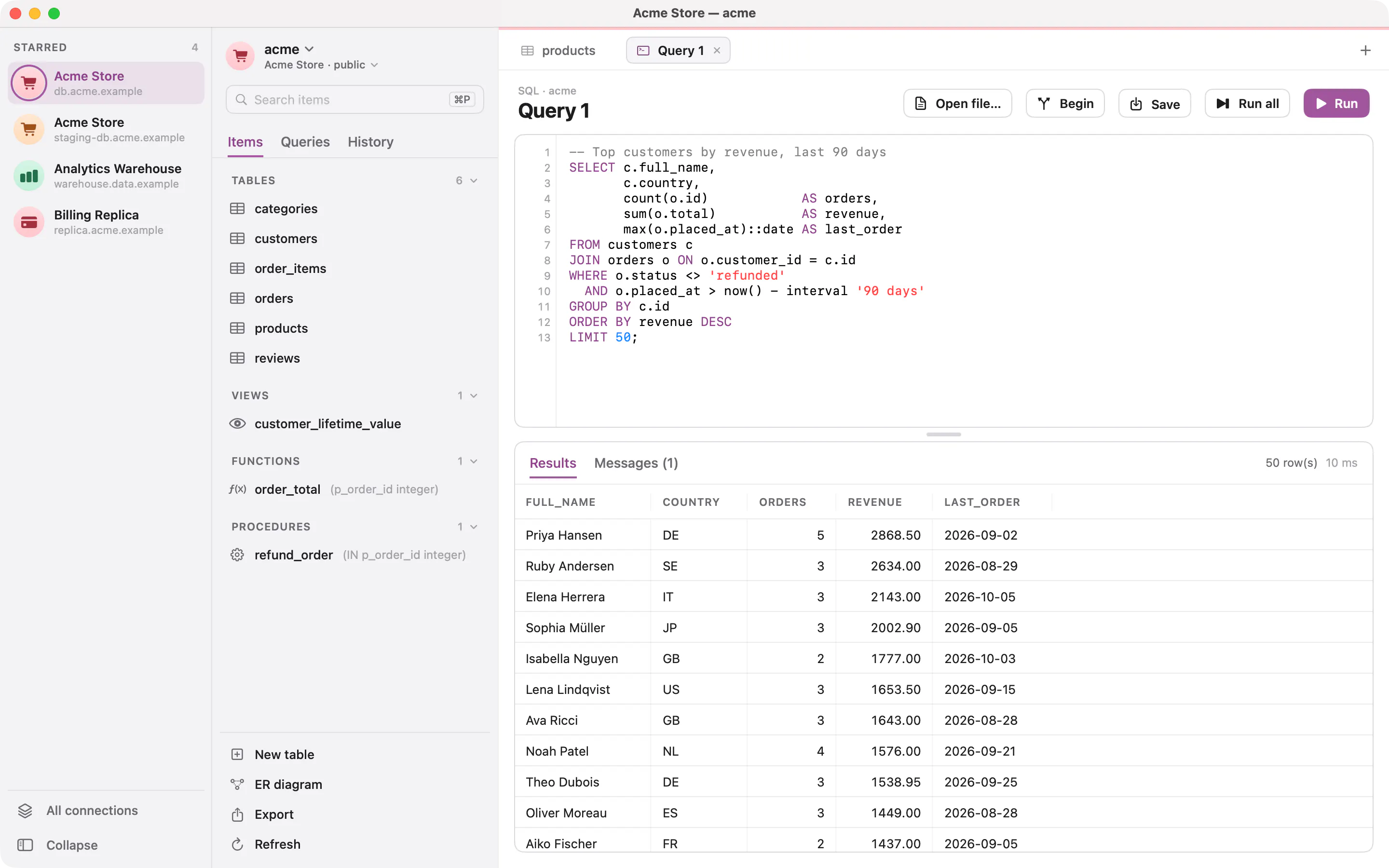Add a new tab with the plus icon
1389x868 pixels.
click(1365, 51)
